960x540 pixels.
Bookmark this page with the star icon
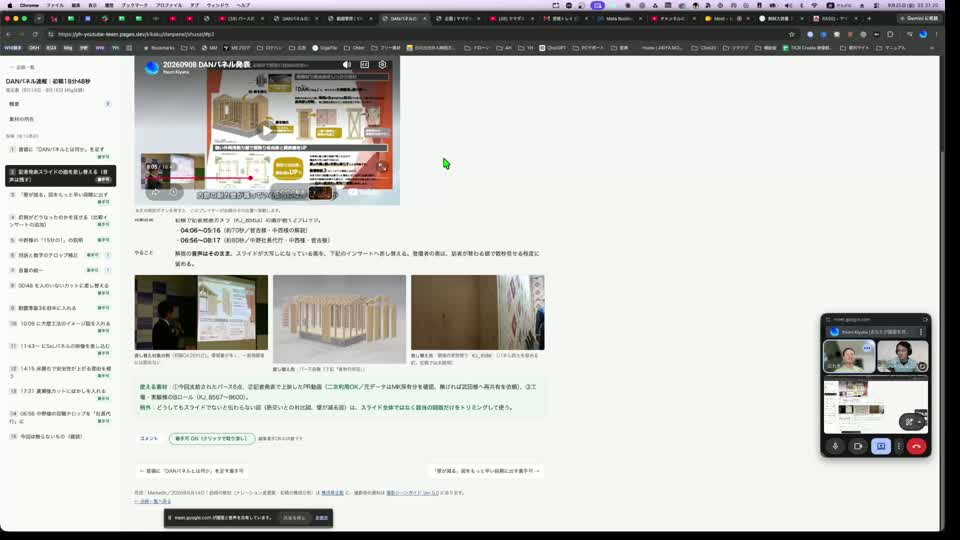click(792, 34)
